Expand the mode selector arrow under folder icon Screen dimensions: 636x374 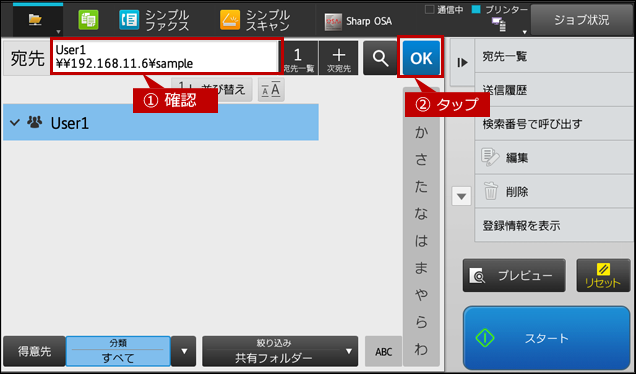point(58,32)
